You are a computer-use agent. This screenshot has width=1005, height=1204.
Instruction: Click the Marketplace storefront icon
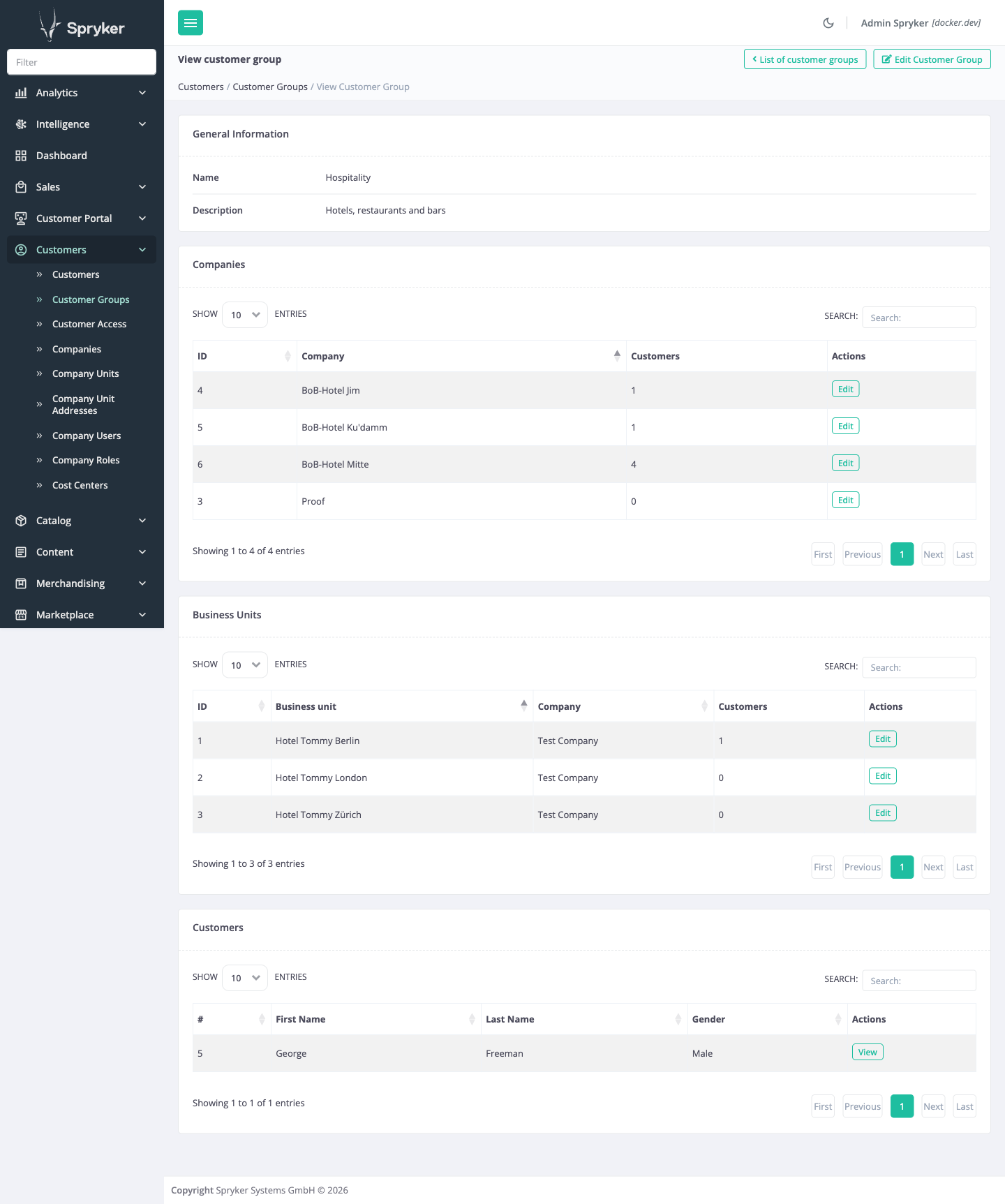click(x=21, y=615)
